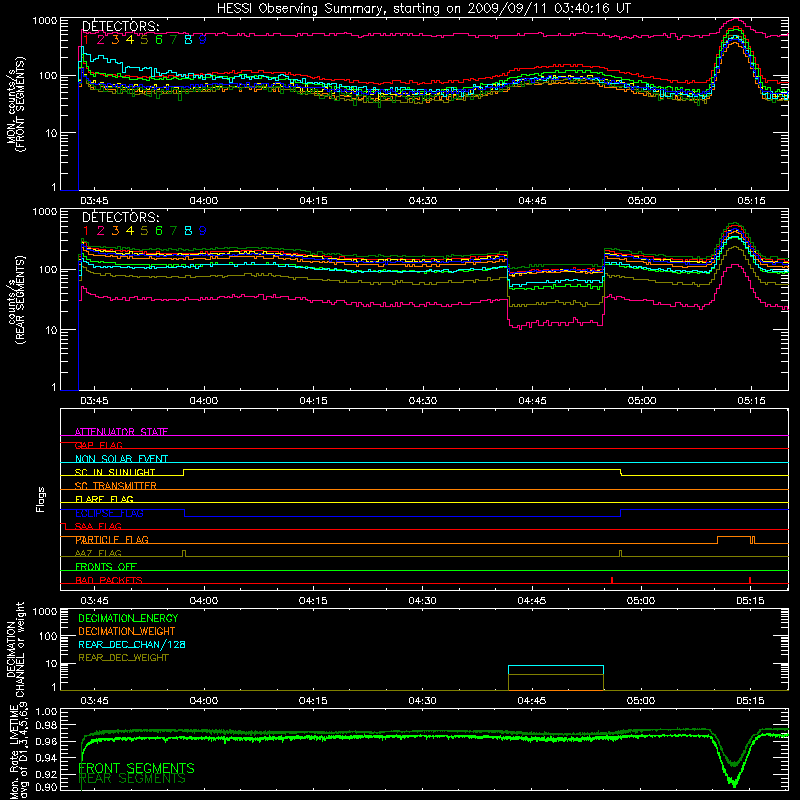
Task: Click 05:00 tick label under the Flags plot
Action: pos(641,601)
